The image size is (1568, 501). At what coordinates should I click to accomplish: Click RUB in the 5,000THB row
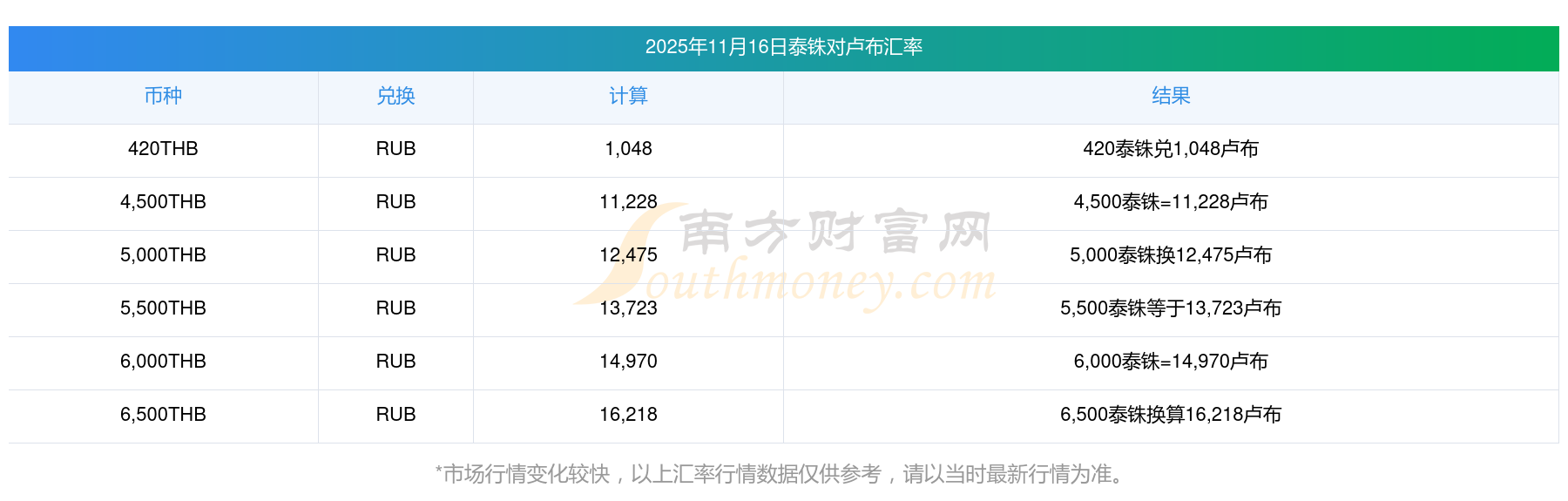[x=395, y=255]
